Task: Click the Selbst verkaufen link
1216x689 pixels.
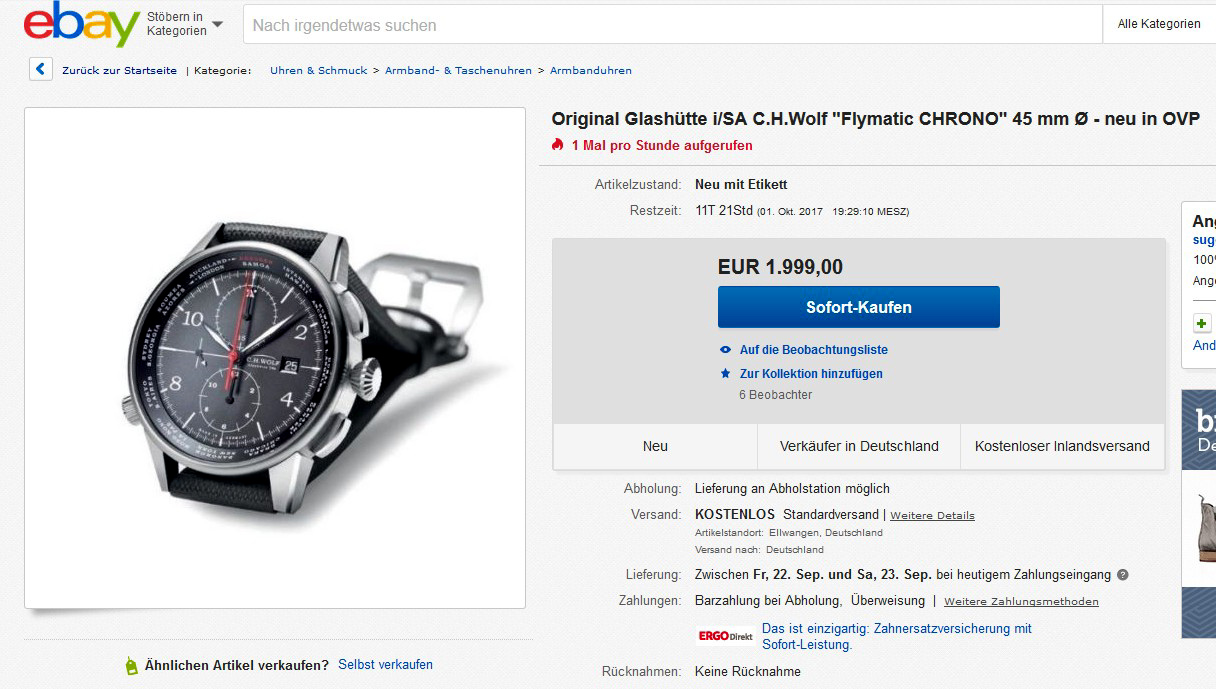Action: point(385,665)
